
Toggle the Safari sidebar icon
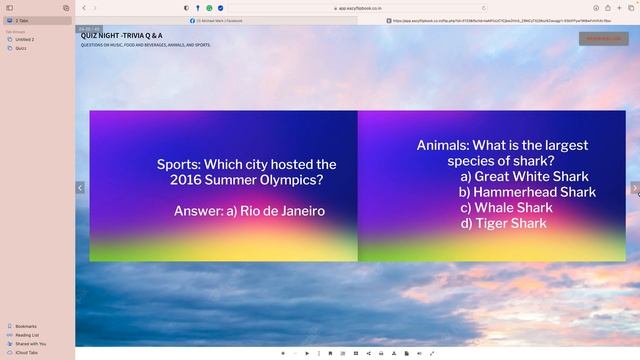click(x=9, y=8)
